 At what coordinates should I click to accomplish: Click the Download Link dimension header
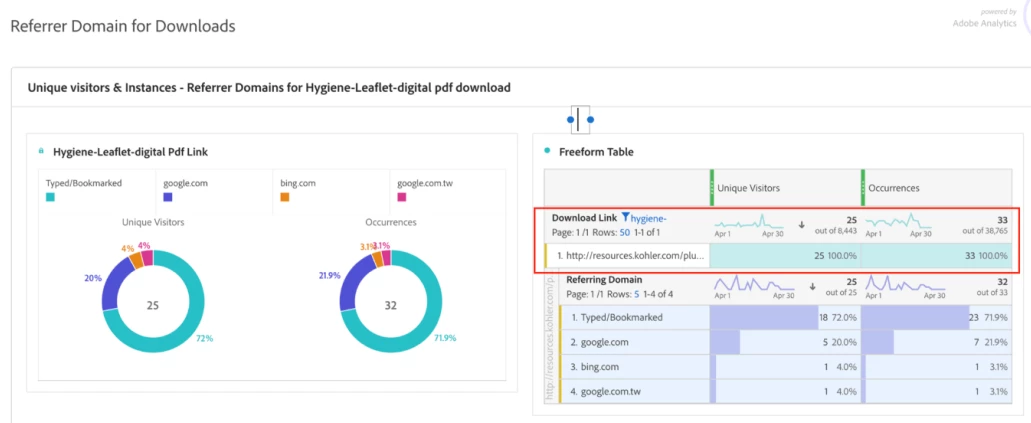pos(585,217)
